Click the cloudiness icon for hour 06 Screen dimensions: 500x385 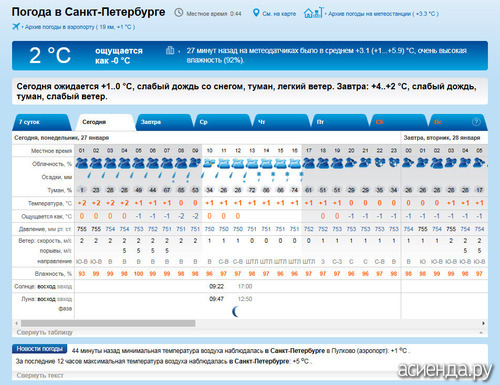153,163
